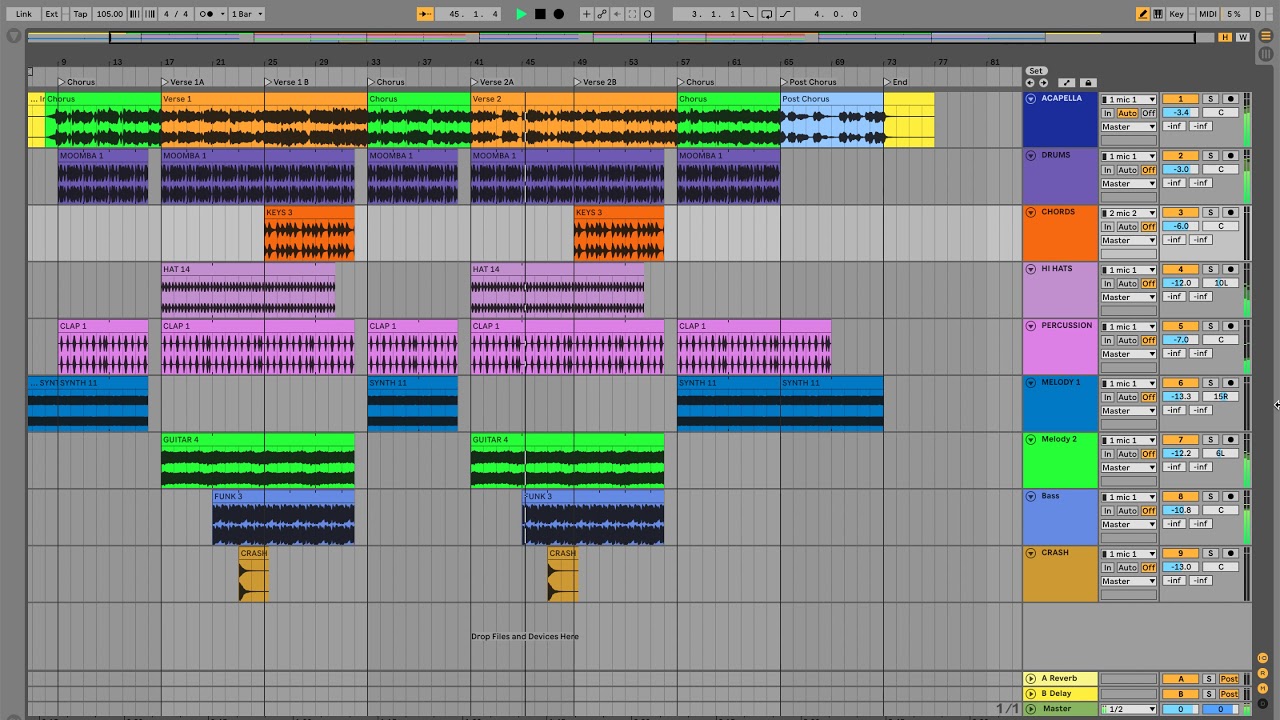Toggle the Lock Envelopes padlock icon
This screenshot has height=720, width=1280.
[1088, 83]
